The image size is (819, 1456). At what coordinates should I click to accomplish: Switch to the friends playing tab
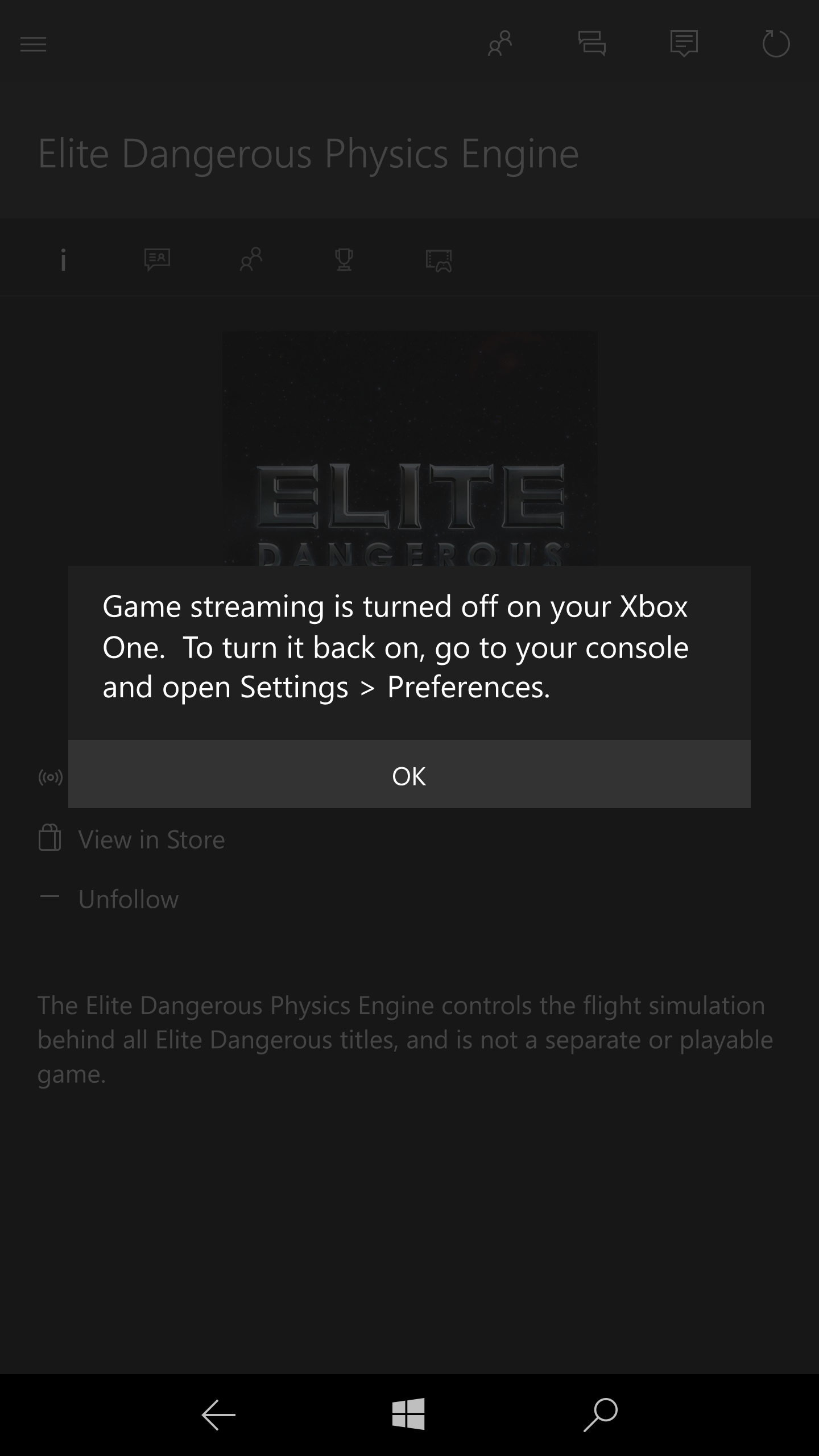[x=251, y=260]
